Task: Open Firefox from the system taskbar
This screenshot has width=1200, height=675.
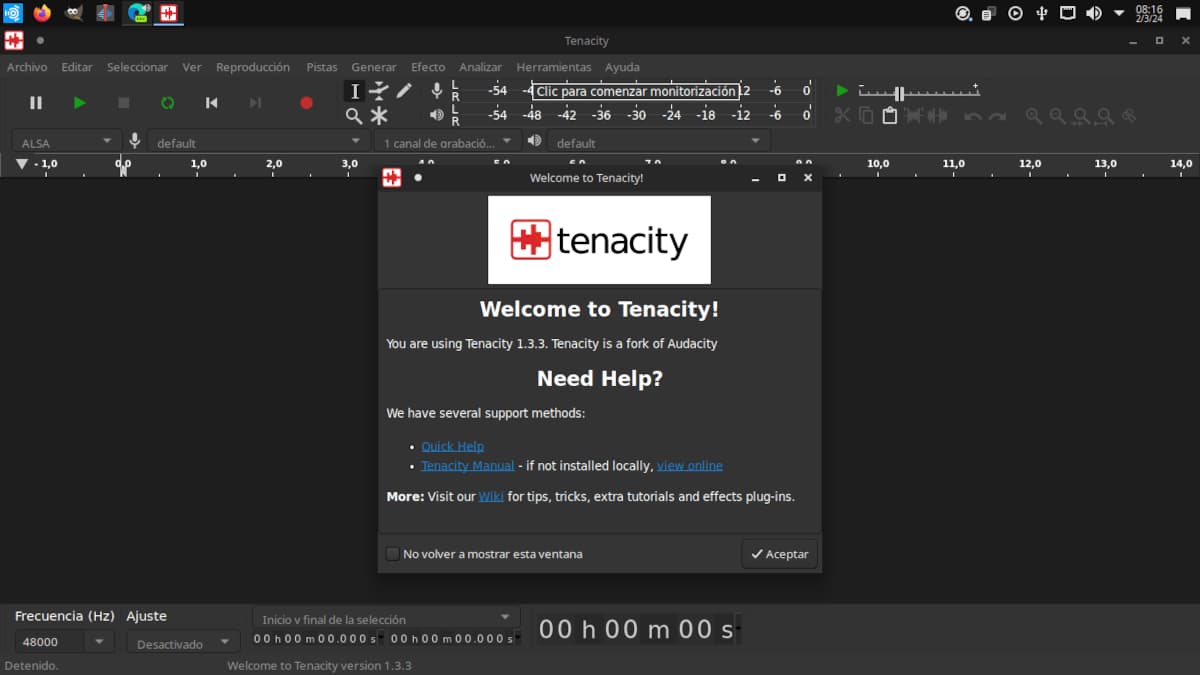Action: click(x=42, y=13)
